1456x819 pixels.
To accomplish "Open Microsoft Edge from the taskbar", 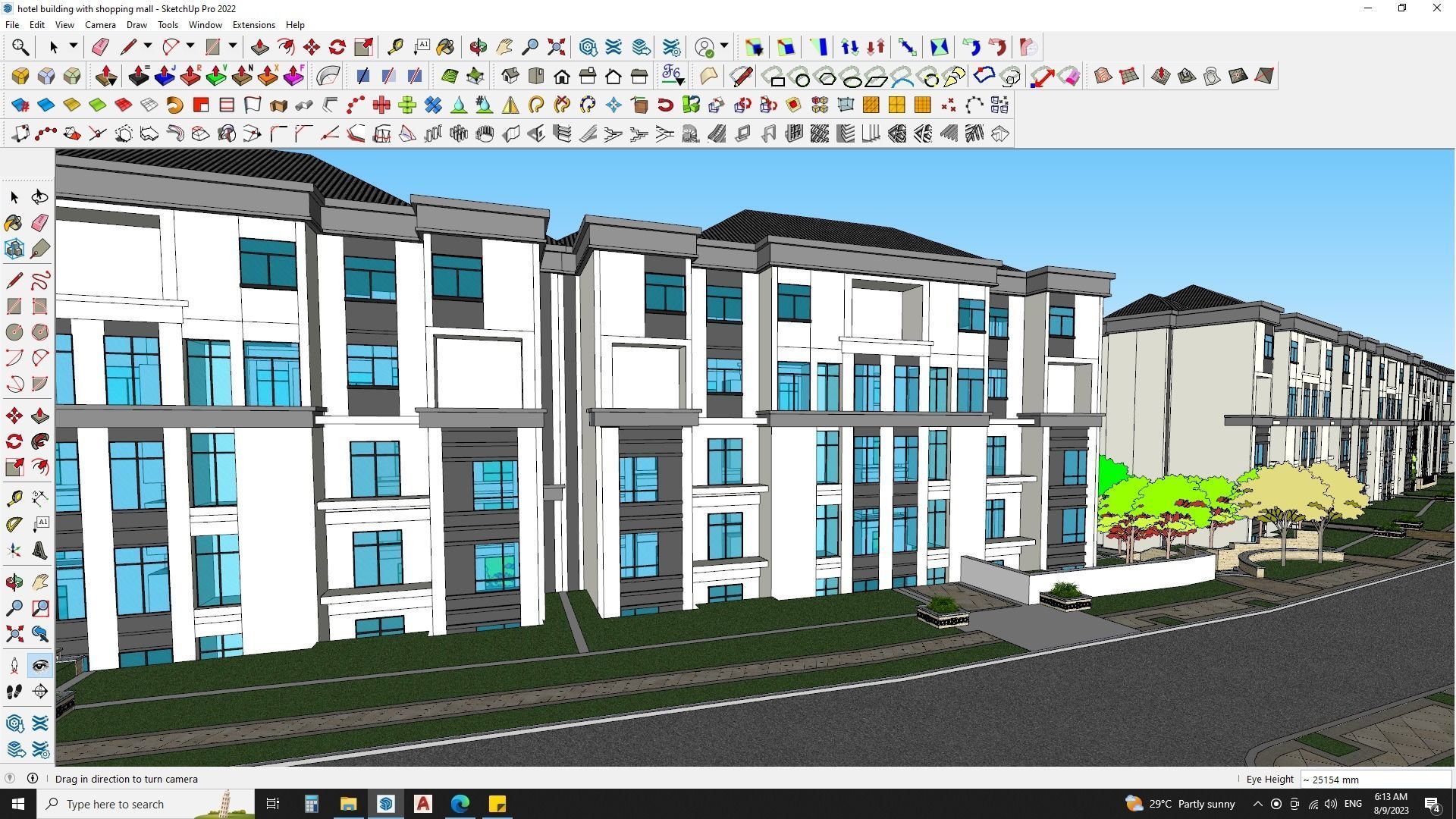I will (460, 804).
